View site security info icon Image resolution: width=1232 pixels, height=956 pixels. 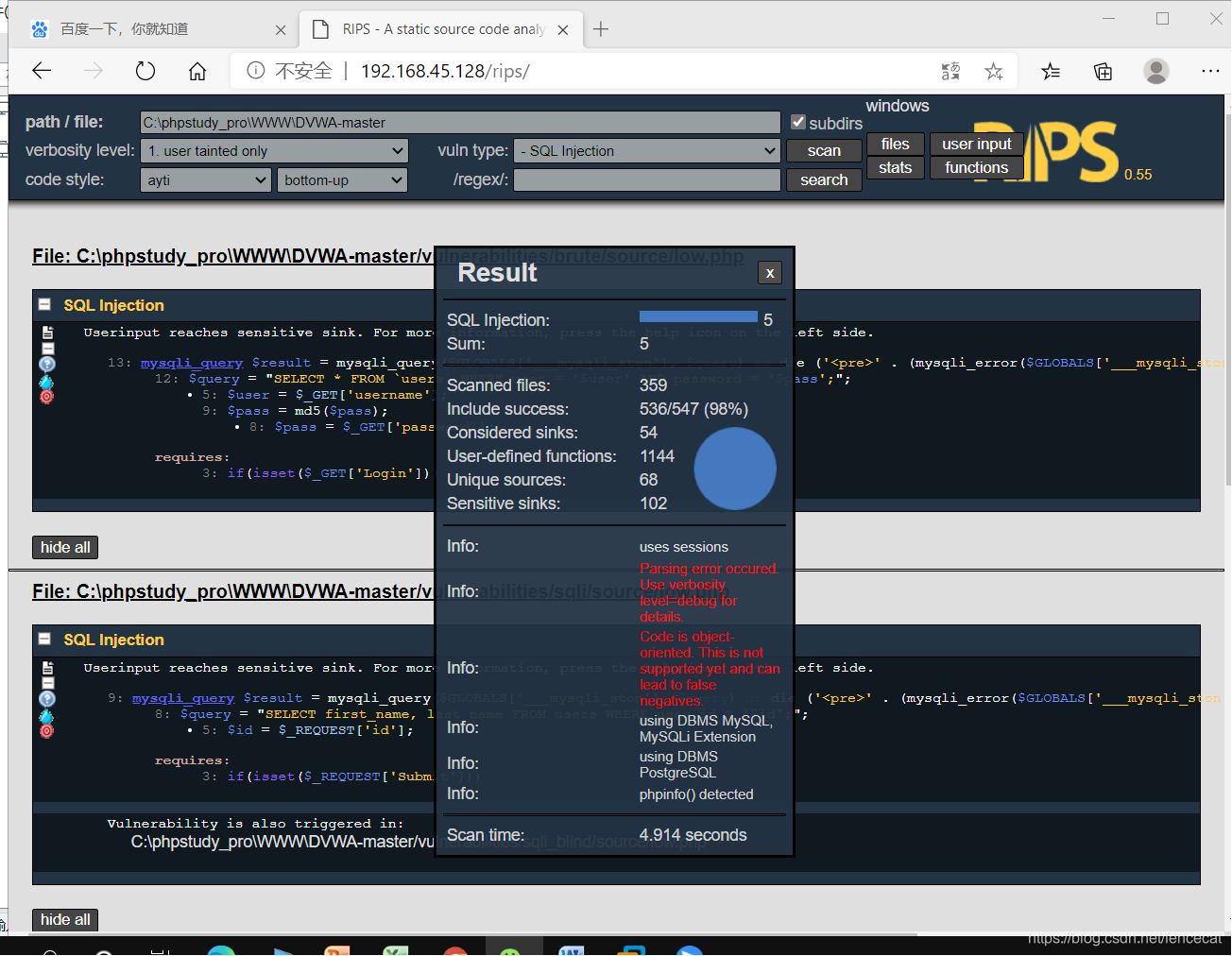255,71
